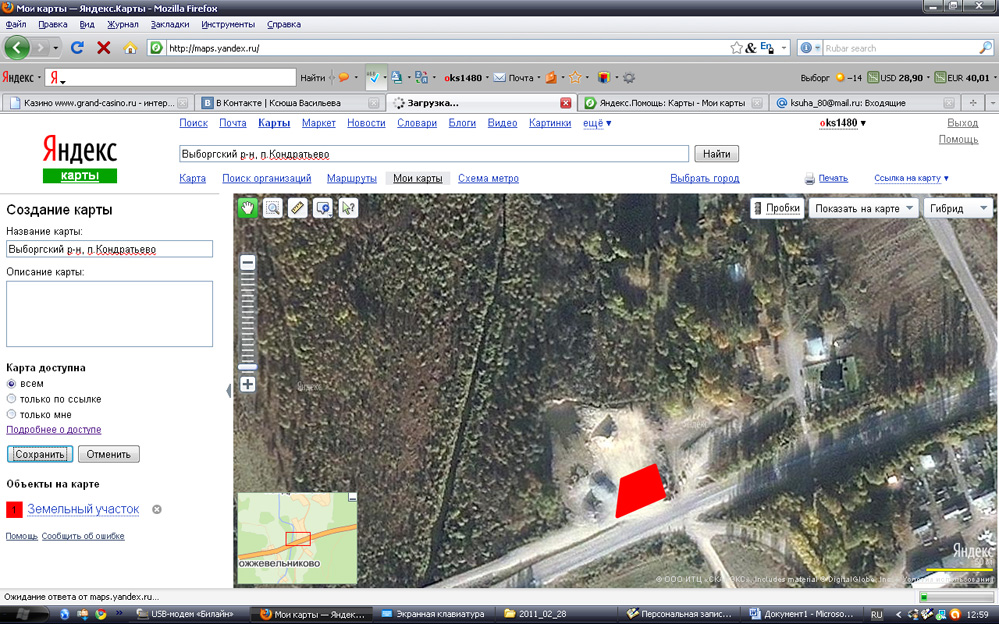Image resolution: width=999 pixels, height=624 pixels.
Task: Select the hand pan tool on map
Action: tap(247, 208)
